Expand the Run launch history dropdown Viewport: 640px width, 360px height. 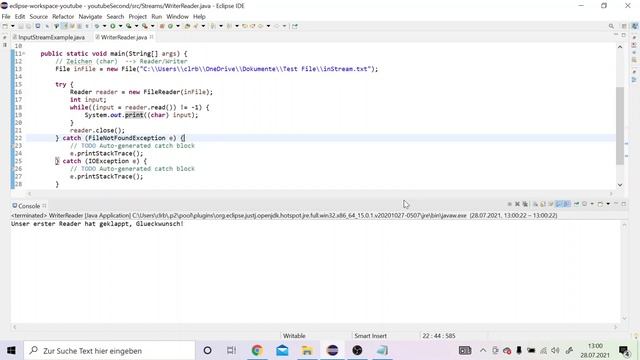pos(120,26)
